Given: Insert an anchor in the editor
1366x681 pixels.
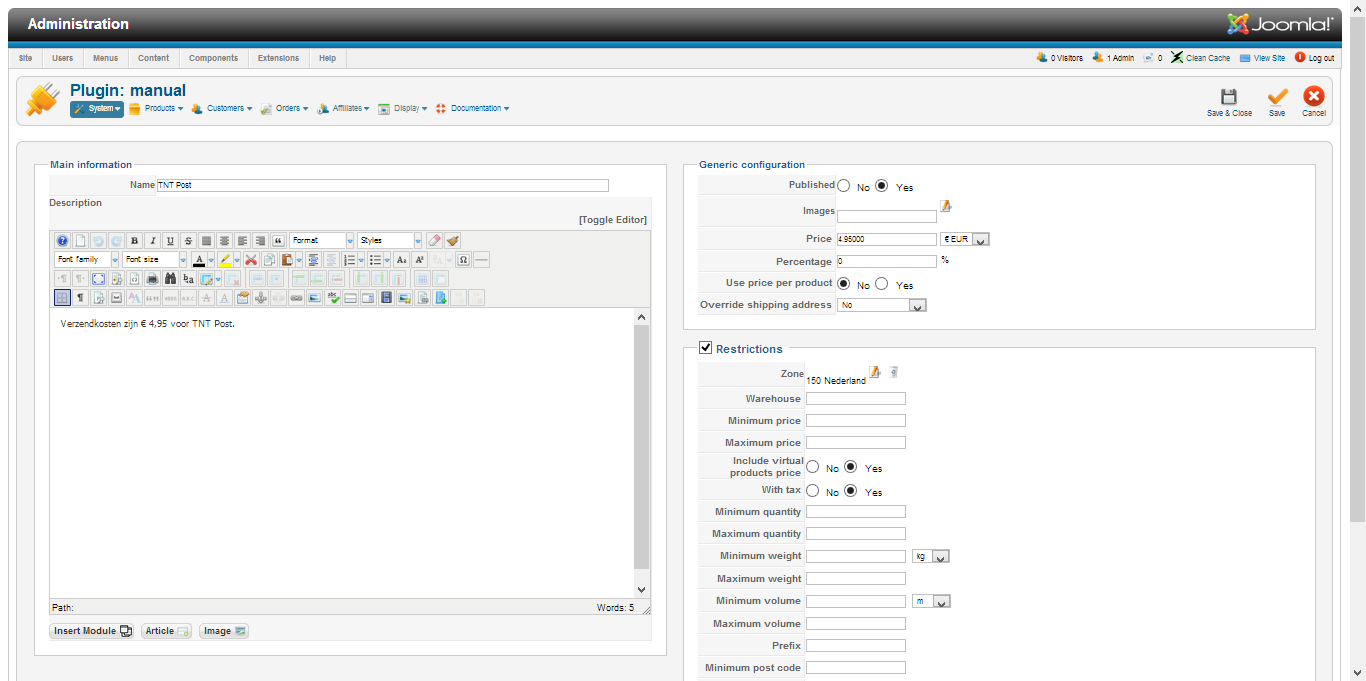Looking at the screenshot, I should tap(260, 298).
